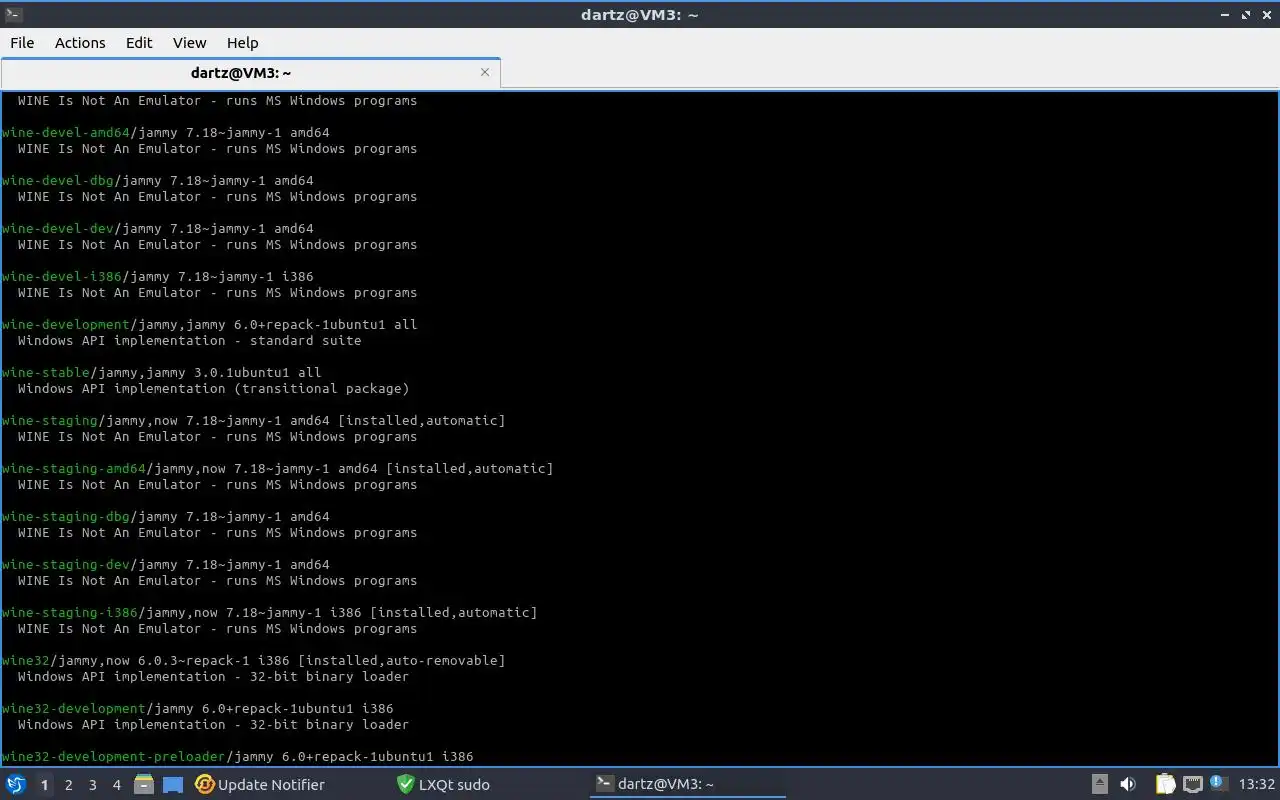Open Update Notifier taskbar entry
This screenshot has width=1280, height=800.
pyautogui.click(x=290, y=785)
